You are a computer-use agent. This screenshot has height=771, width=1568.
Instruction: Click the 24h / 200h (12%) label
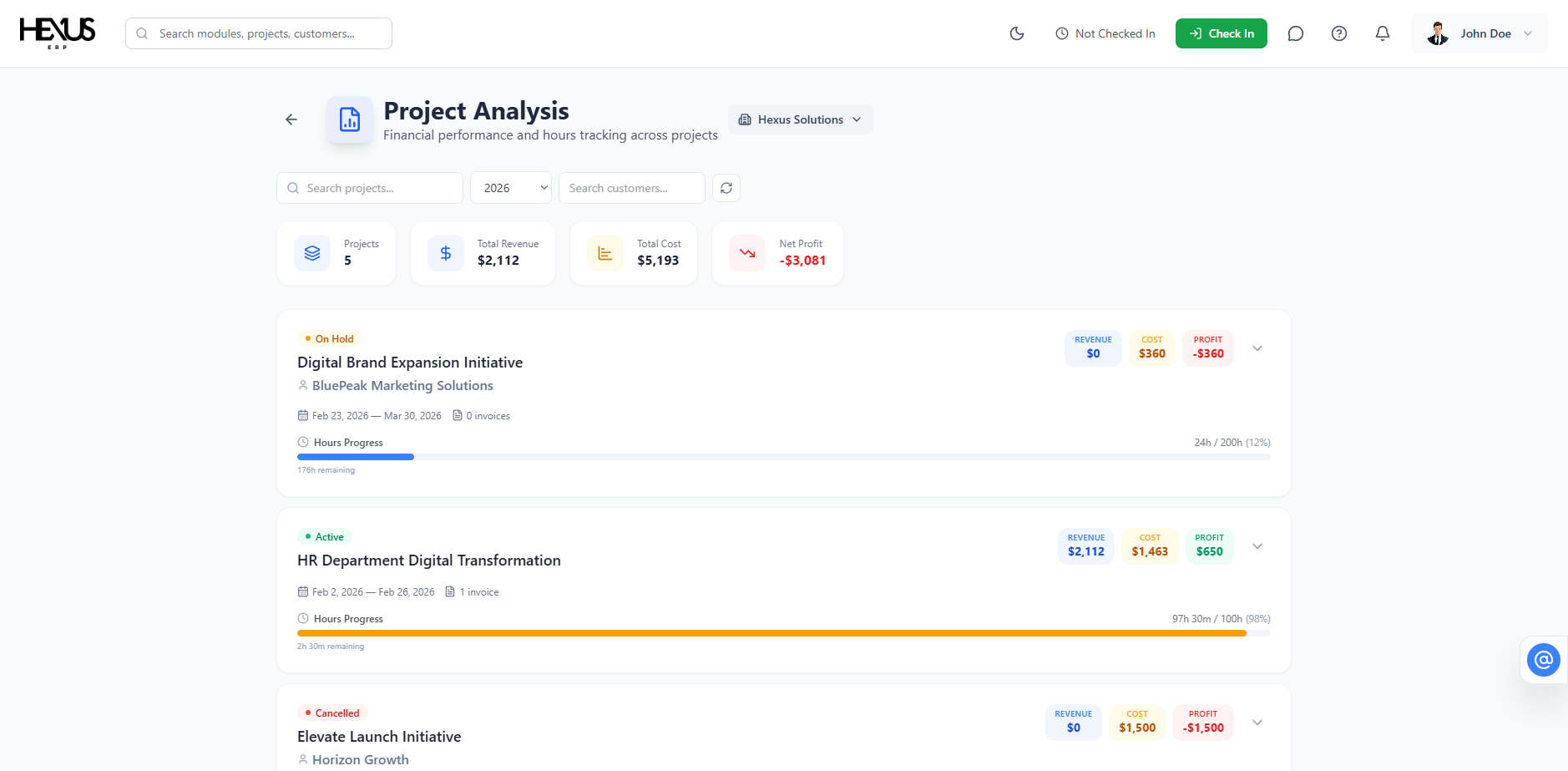[x=1232, y=443]
